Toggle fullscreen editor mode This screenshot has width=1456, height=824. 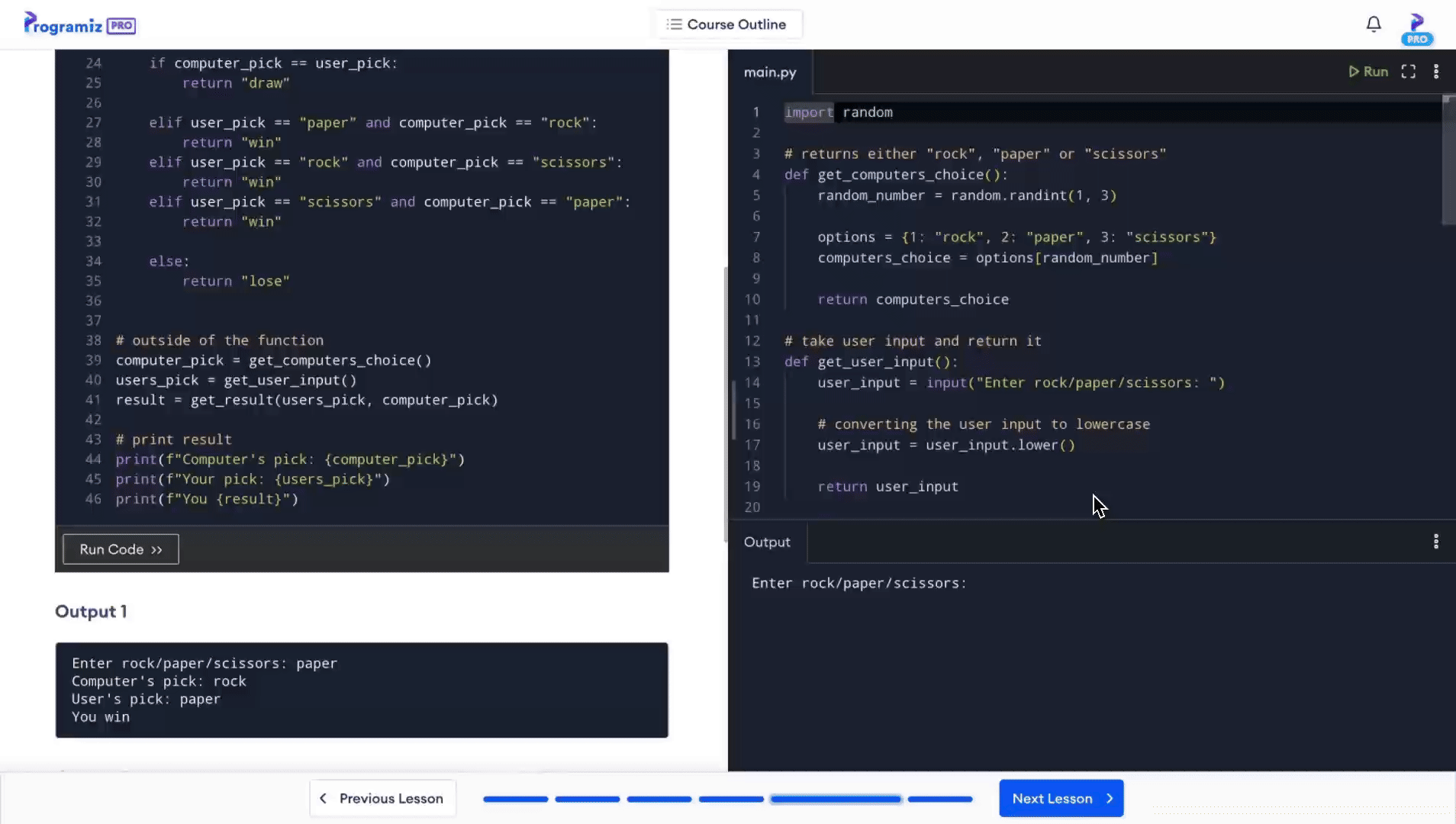tap(1409, 71)
